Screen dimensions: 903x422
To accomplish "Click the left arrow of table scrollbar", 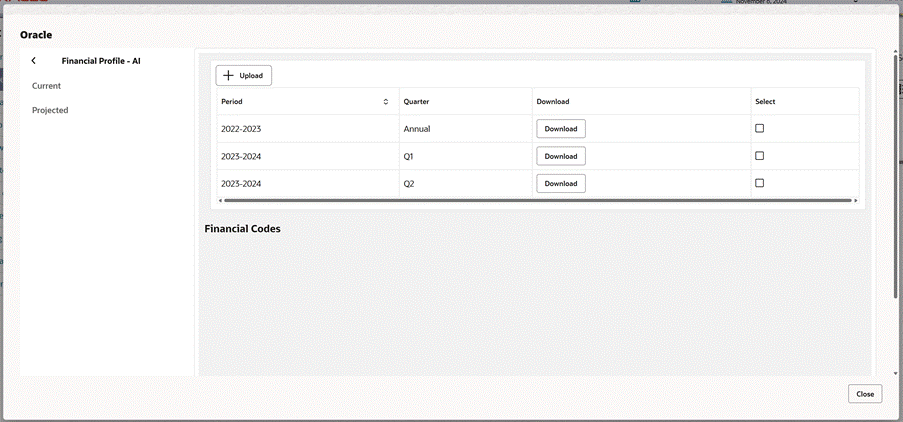I will coord(219,200).
